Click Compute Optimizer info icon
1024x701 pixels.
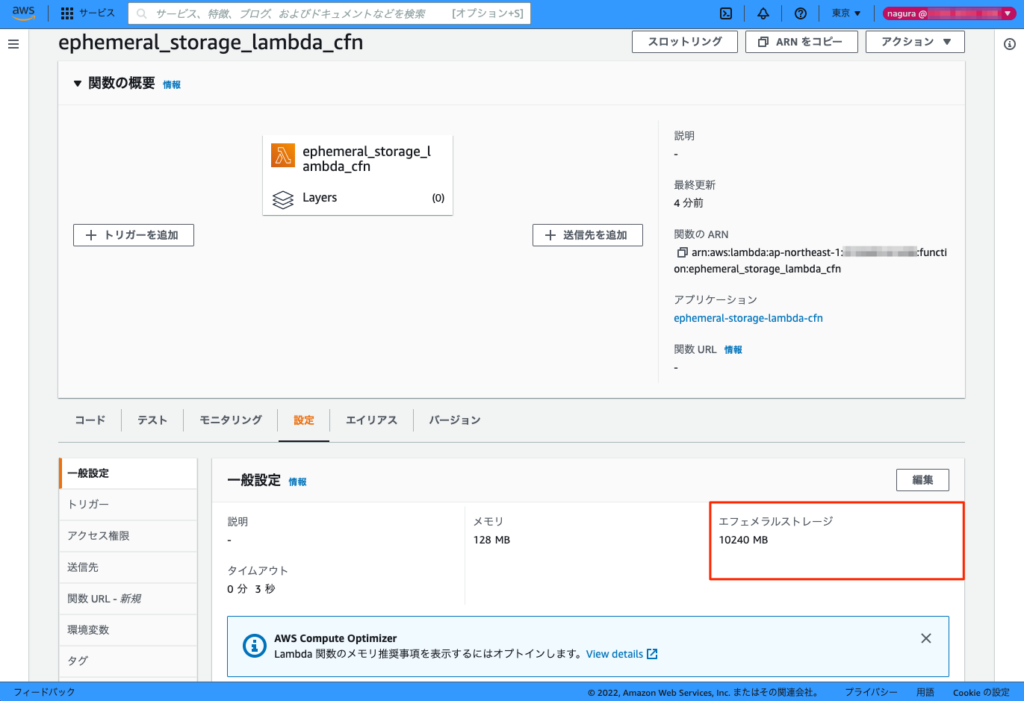254,645
